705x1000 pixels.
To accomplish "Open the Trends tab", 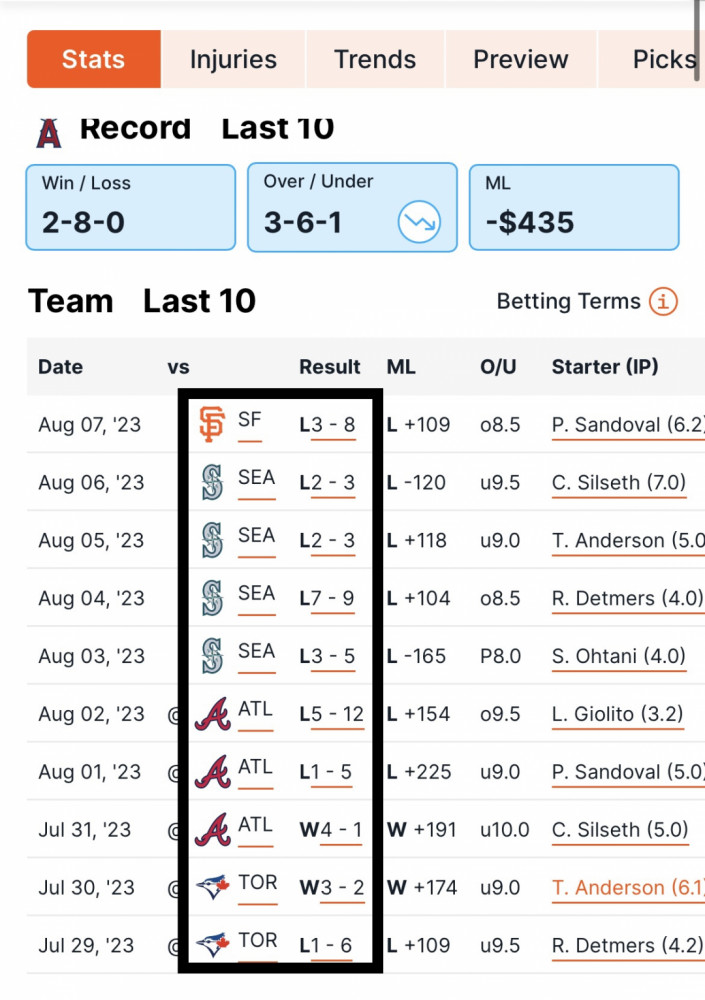I will tap(375, 59).
